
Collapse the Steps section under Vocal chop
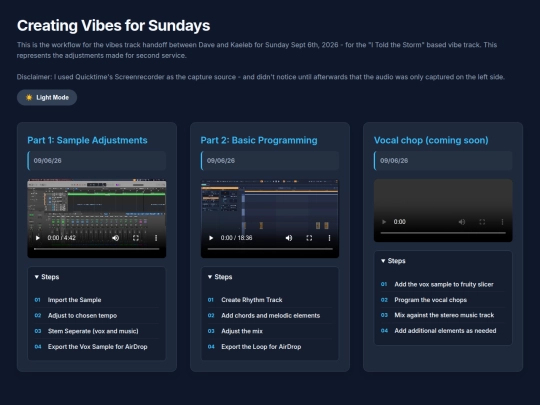[x=393, y=261]
